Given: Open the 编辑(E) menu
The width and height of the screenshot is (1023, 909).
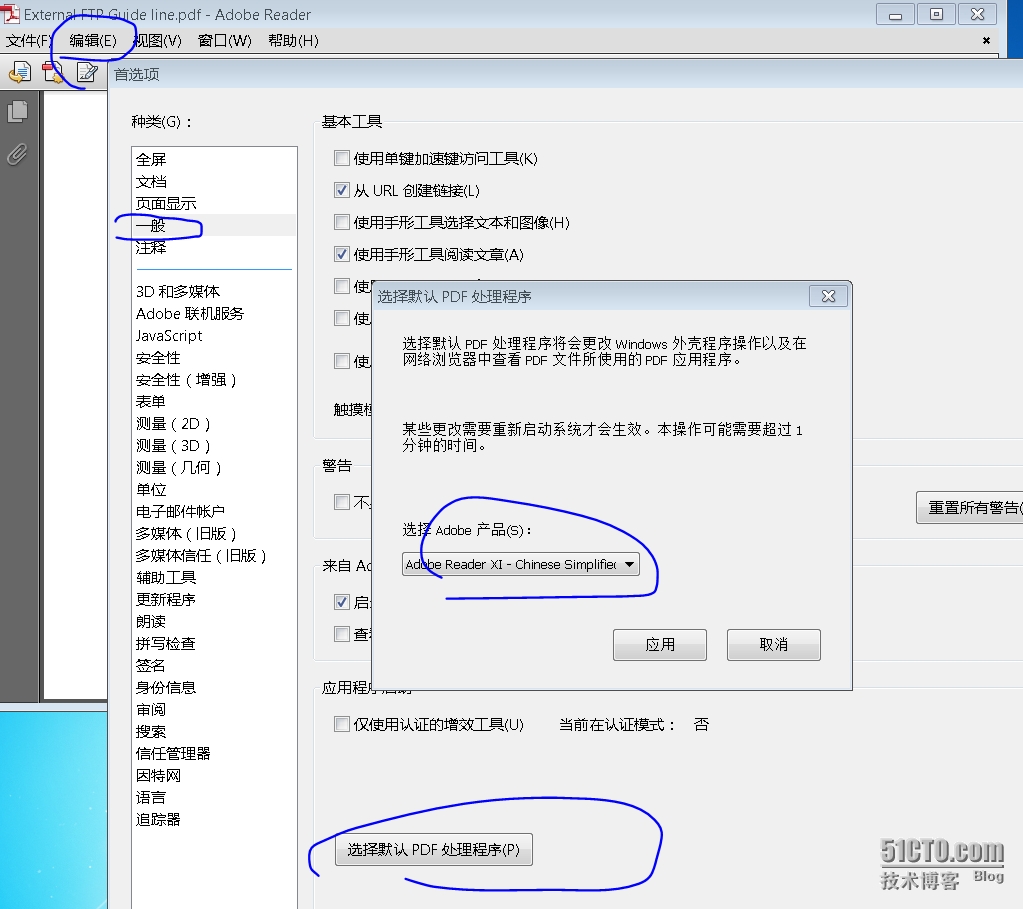Looking at the screenshot, I should pos(93,41).
